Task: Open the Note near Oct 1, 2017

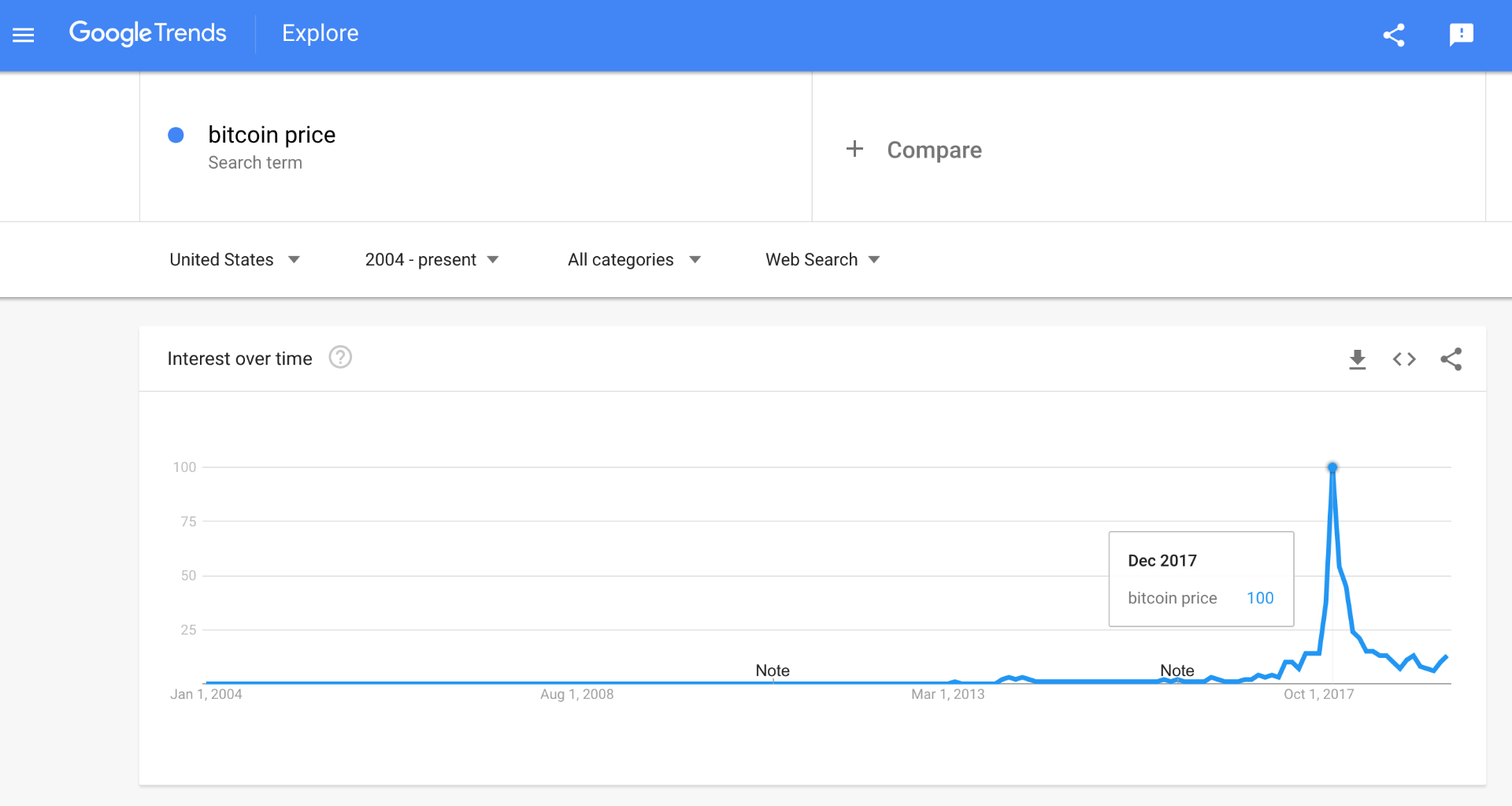Action: pos(1177,670)
